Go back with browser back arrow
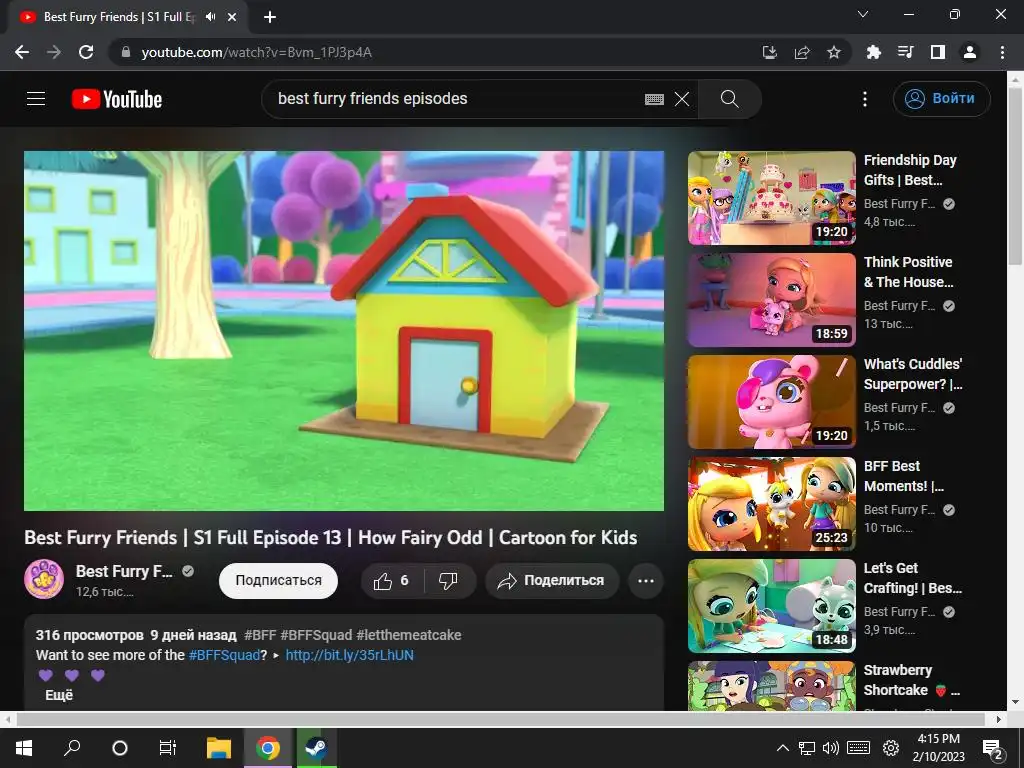Image resolution: width=1024 pixels, height=768 pixels. point(22,52)
